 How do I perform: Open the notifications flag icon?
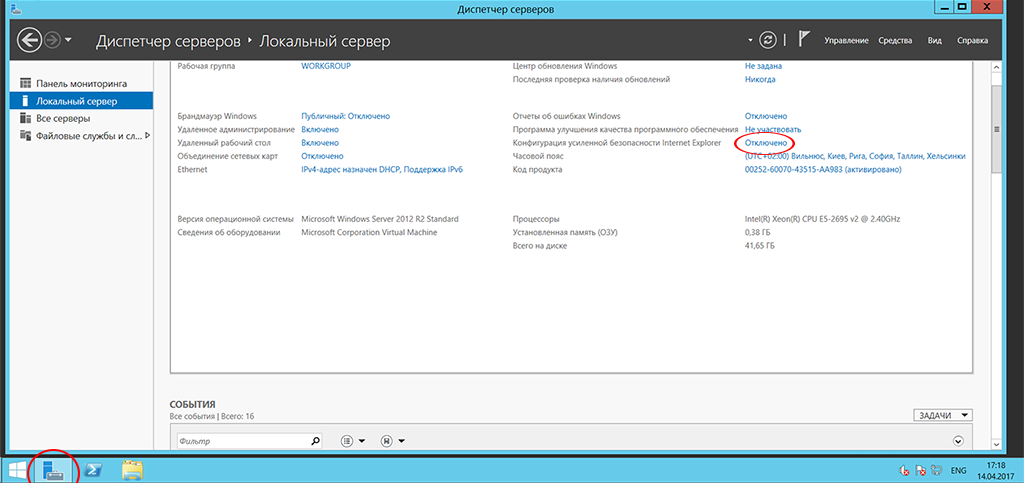804,40
